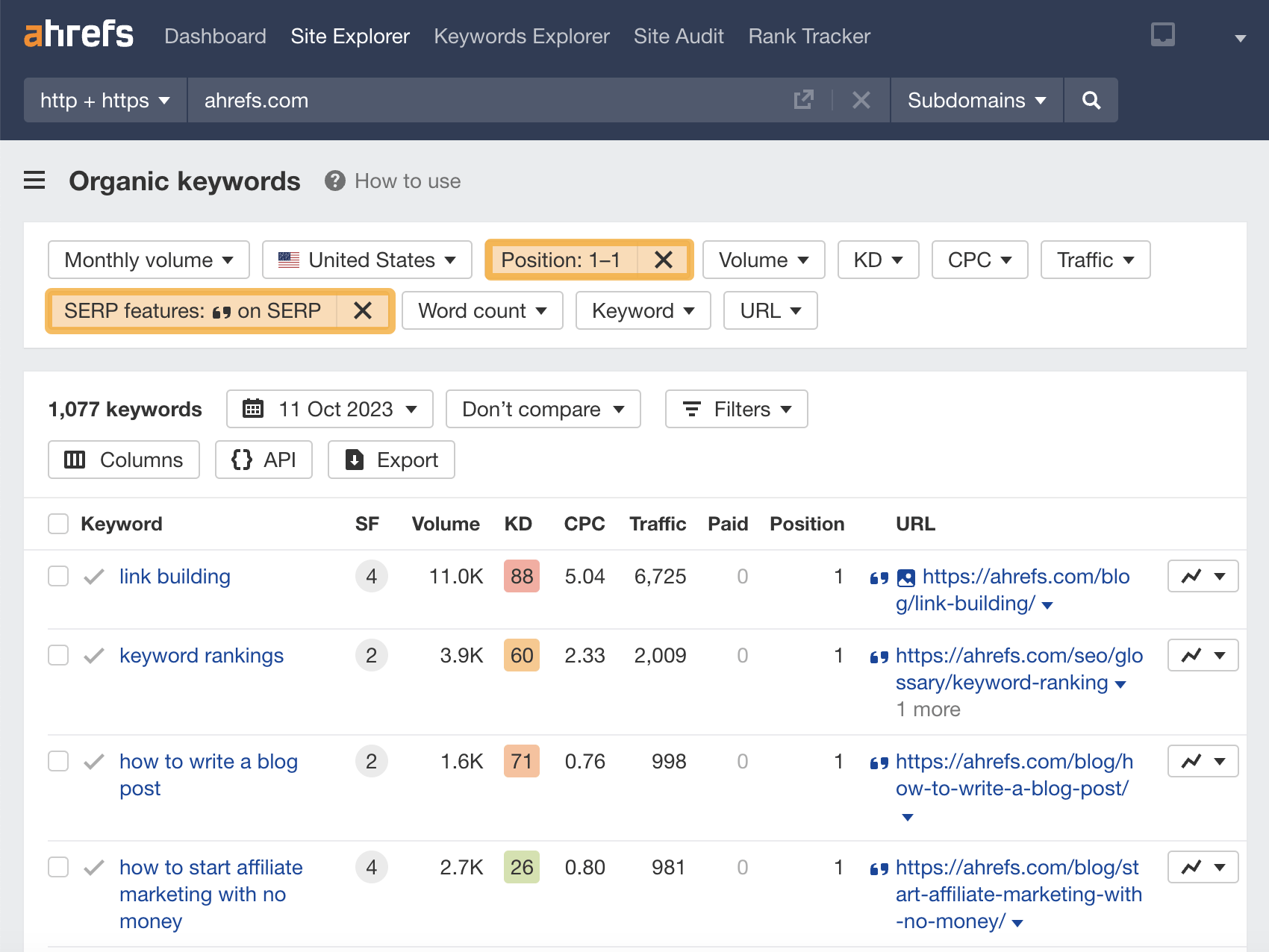
Task: Open the Columns settings icon
Action: tap(75, 460)
